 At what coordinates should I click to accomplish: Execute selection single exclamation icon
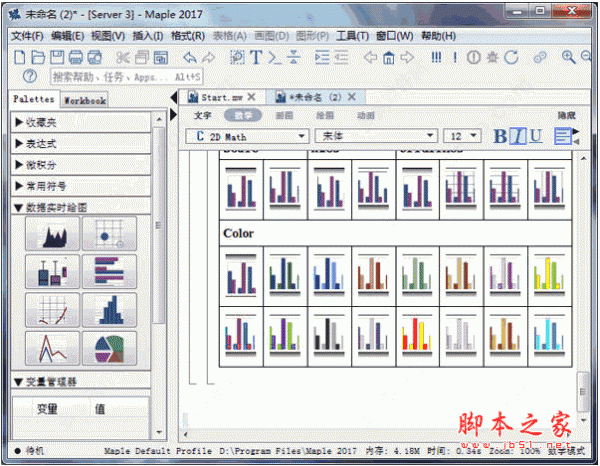(455, 57)
